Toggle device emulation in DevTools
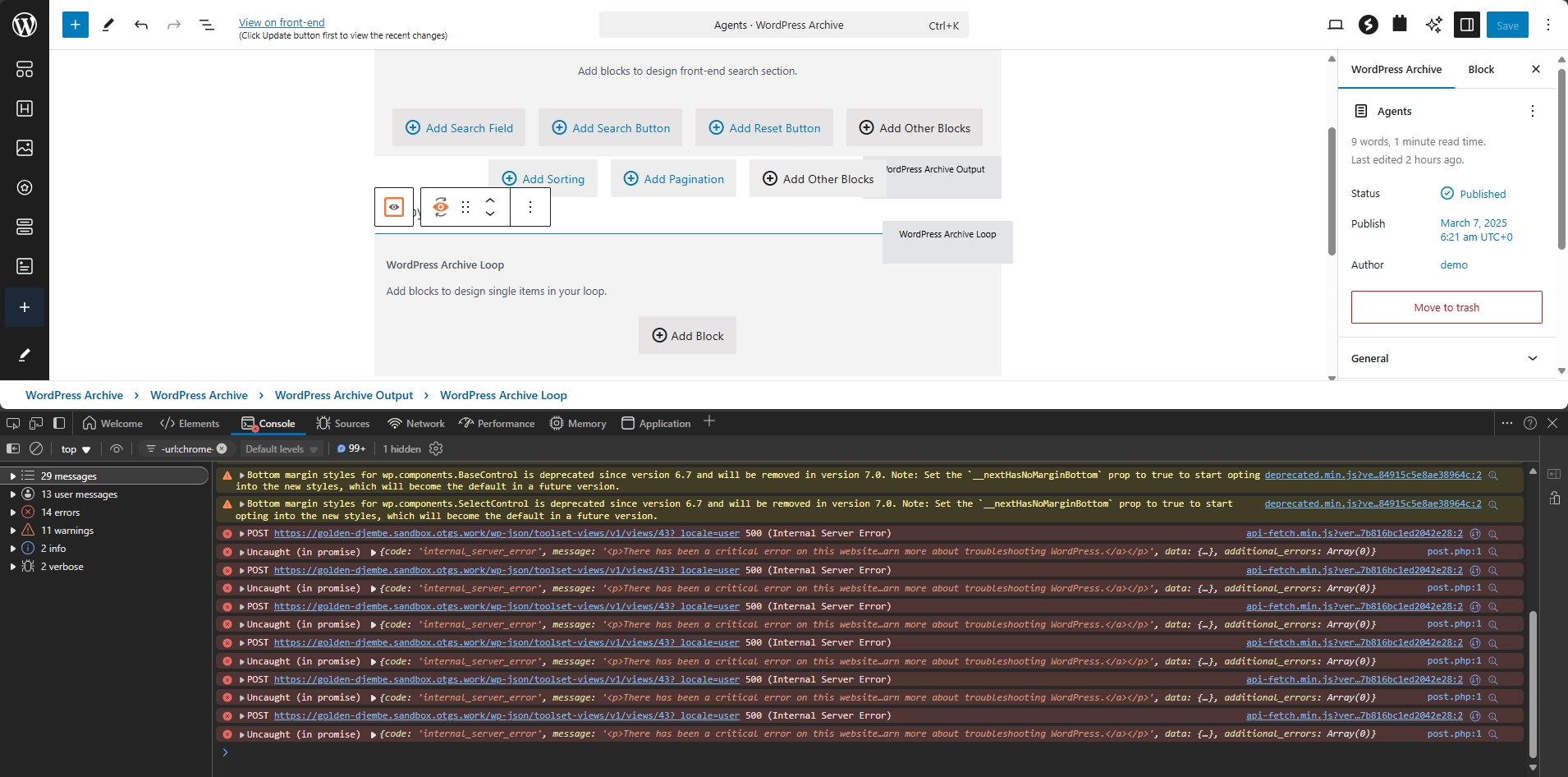Viewport: 1568px width, 777px height. pos(36,423)
